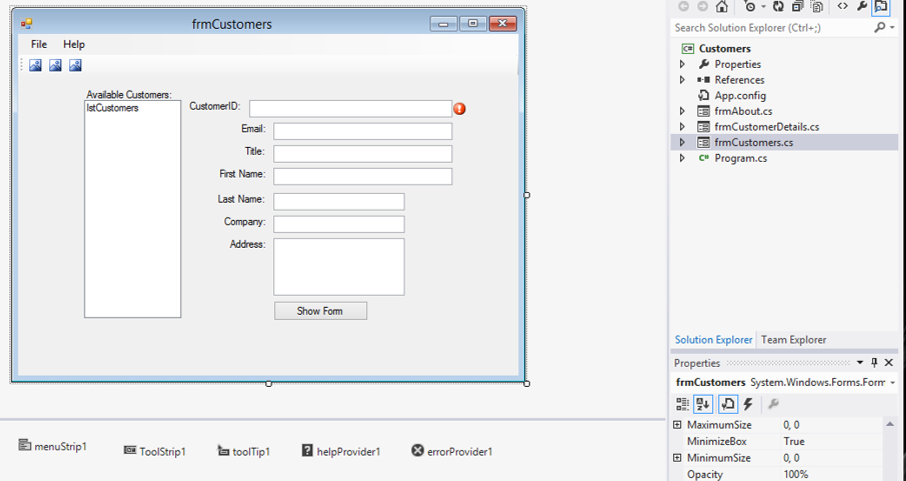
Task: Click the First Name text box
Action: pyautogui.click(x=363, y=176)
